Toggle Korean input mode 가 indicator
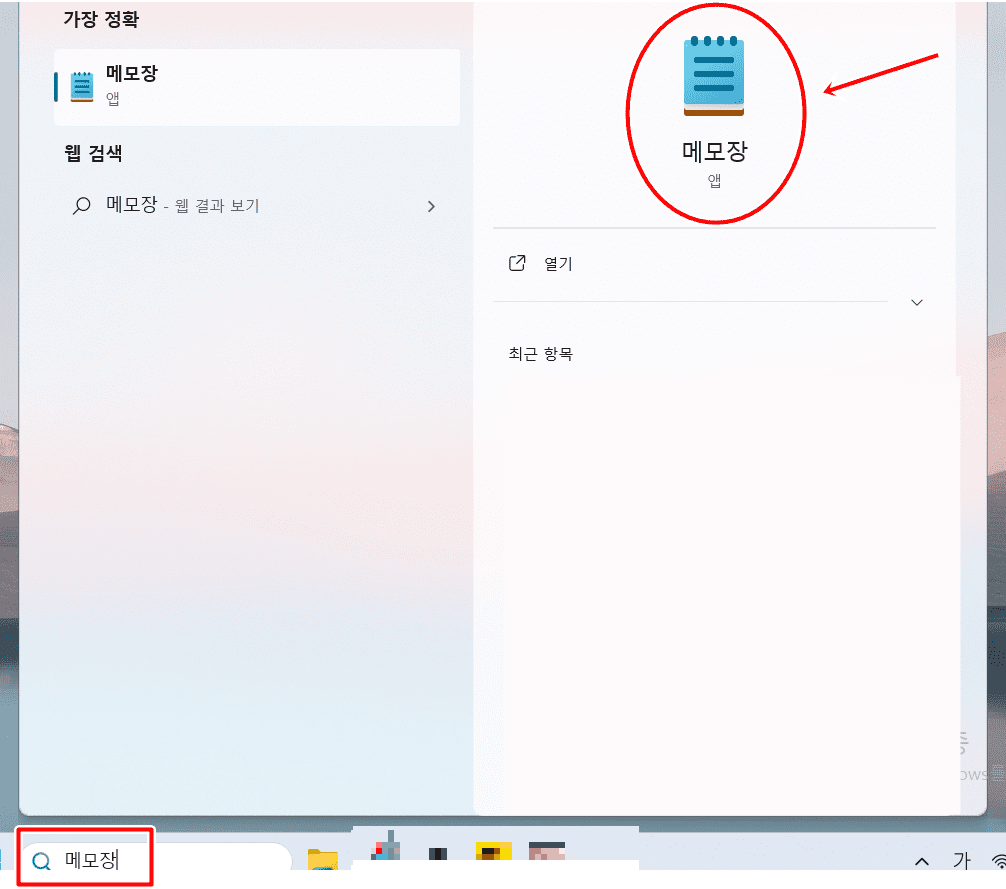This screenshot has height=889, width=1006. click(961, 860)
